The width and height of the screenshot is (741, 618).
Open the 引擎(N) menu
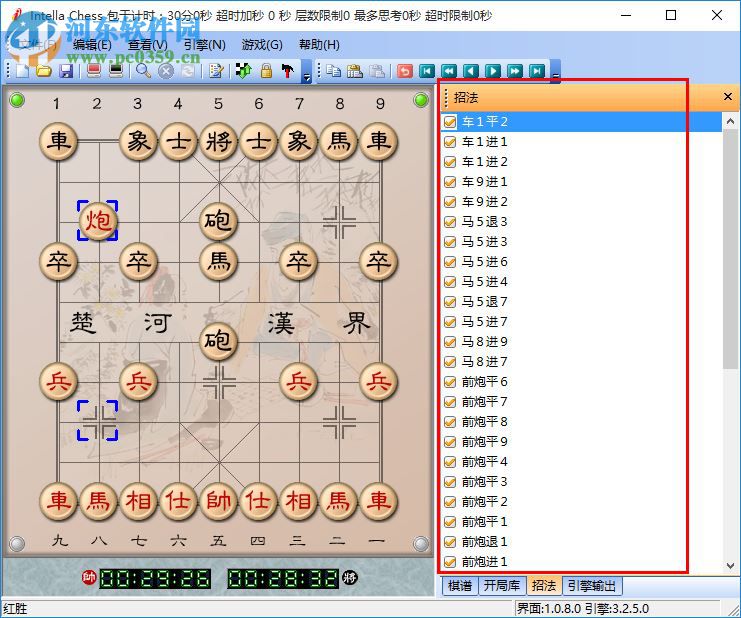click(x=204, y=44)
